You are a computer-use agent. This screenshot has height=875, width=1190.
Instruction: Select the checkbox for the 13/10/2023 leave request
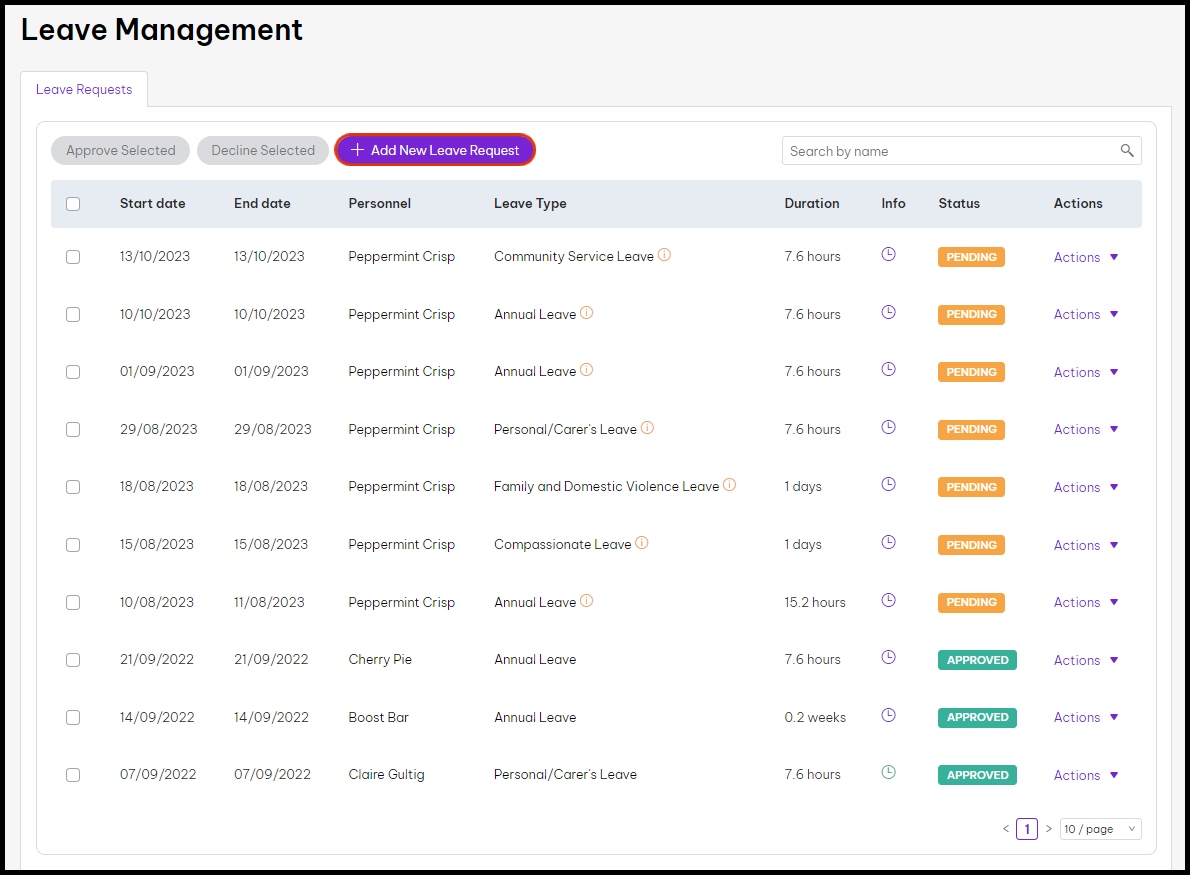(x=73, y=257)
